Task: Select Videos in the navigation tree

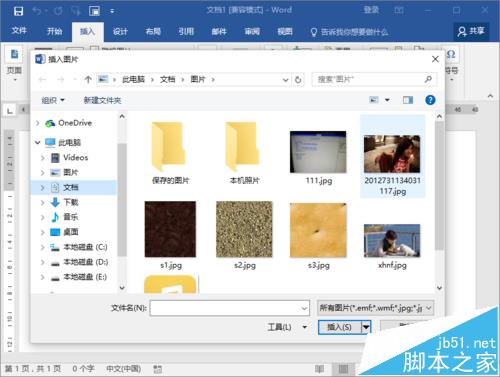Action: [76, 158]
